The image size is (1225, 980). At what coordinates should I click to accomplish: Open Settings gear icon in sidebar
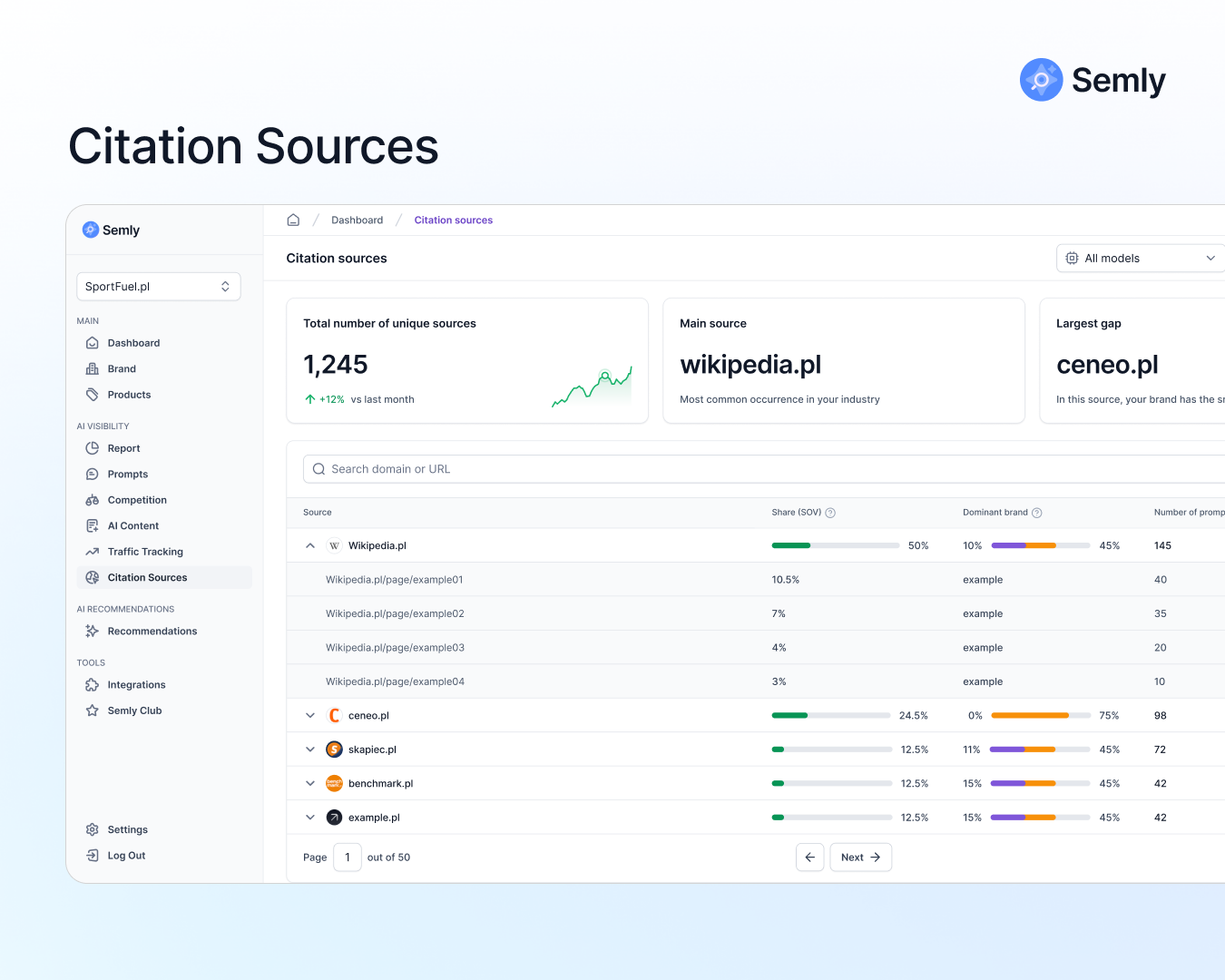tap(92, 829)
